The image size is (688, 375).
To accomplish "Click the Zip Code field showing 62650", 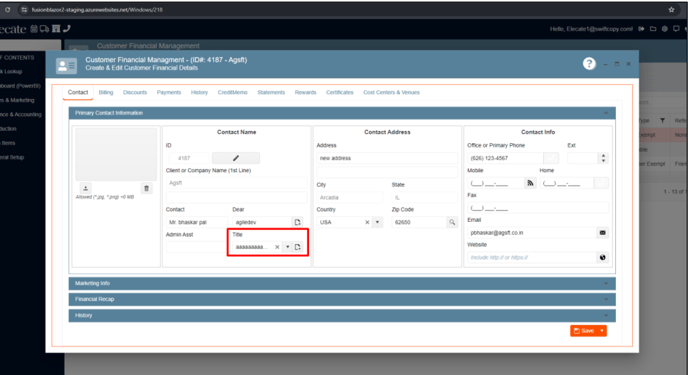I will point(419,222).
